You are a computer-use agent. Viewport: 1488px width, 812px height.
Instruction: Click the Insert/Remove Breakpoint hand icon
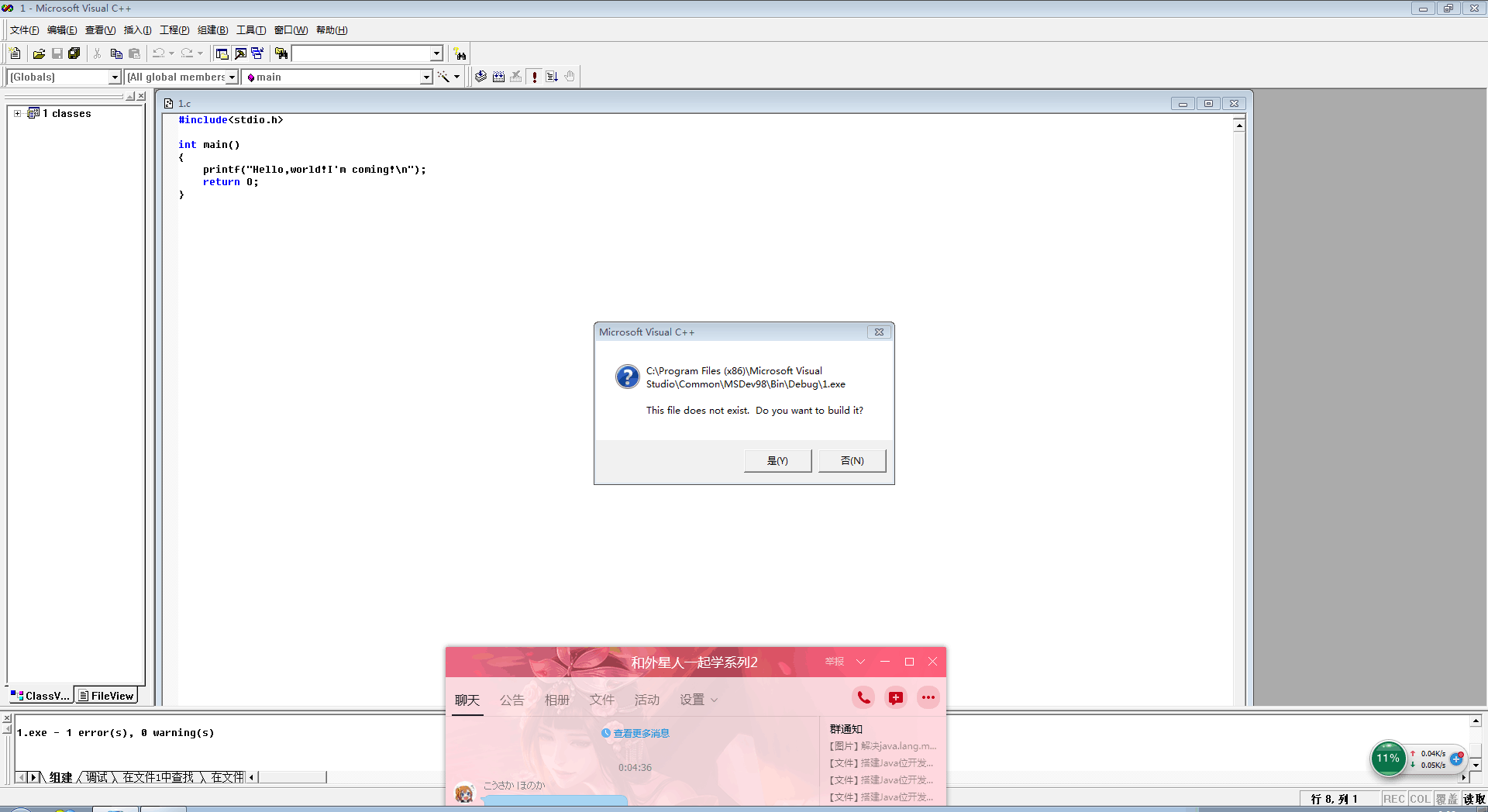coord(570,77)
